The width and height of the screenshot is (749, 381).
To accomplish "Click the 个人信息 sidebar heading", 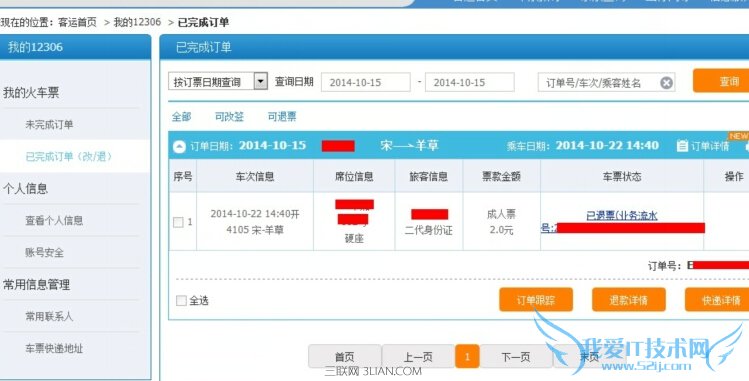I will coord(25,188).
